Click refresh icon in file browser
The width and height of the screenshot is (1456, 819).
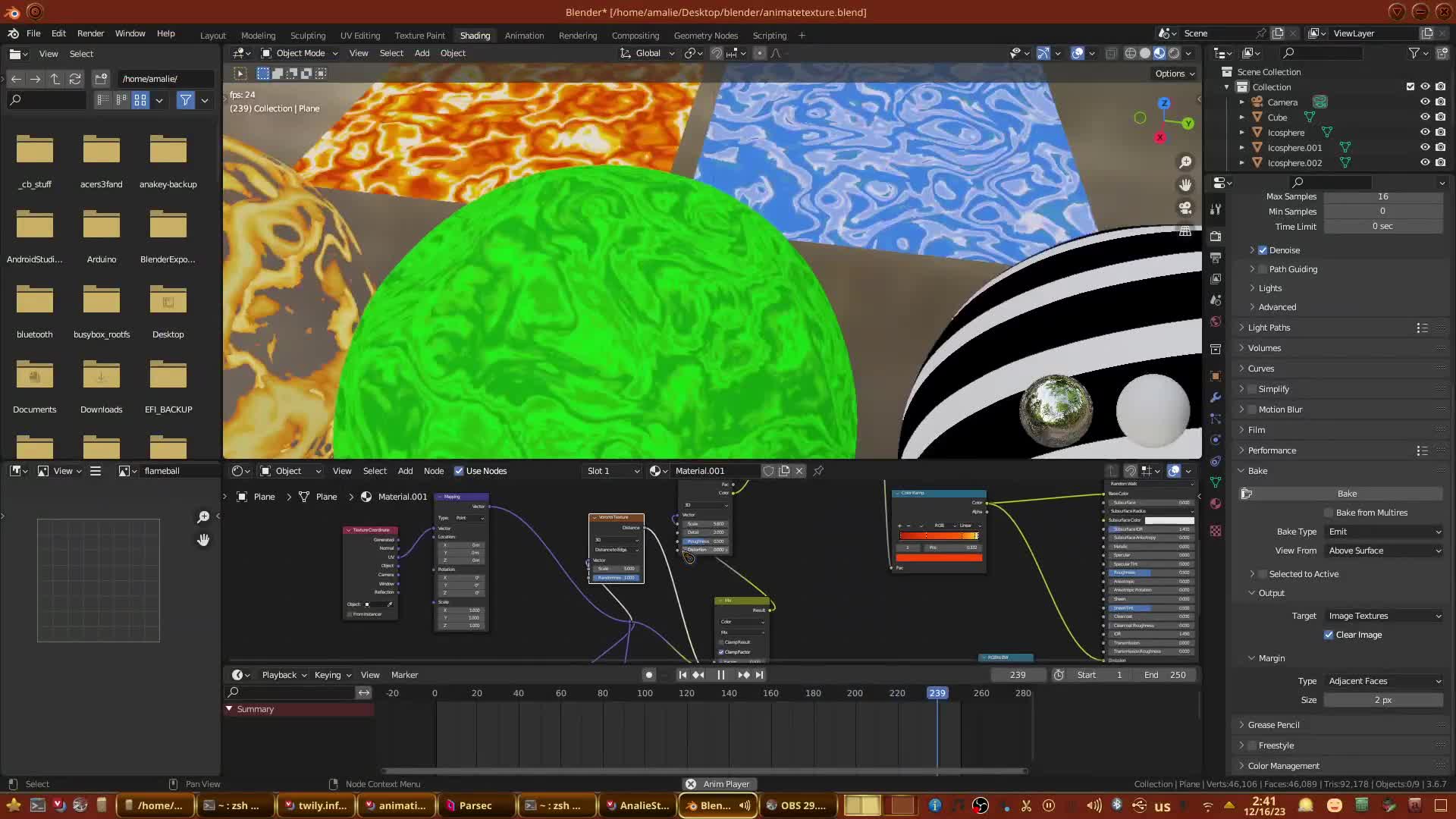pos(74,79)
